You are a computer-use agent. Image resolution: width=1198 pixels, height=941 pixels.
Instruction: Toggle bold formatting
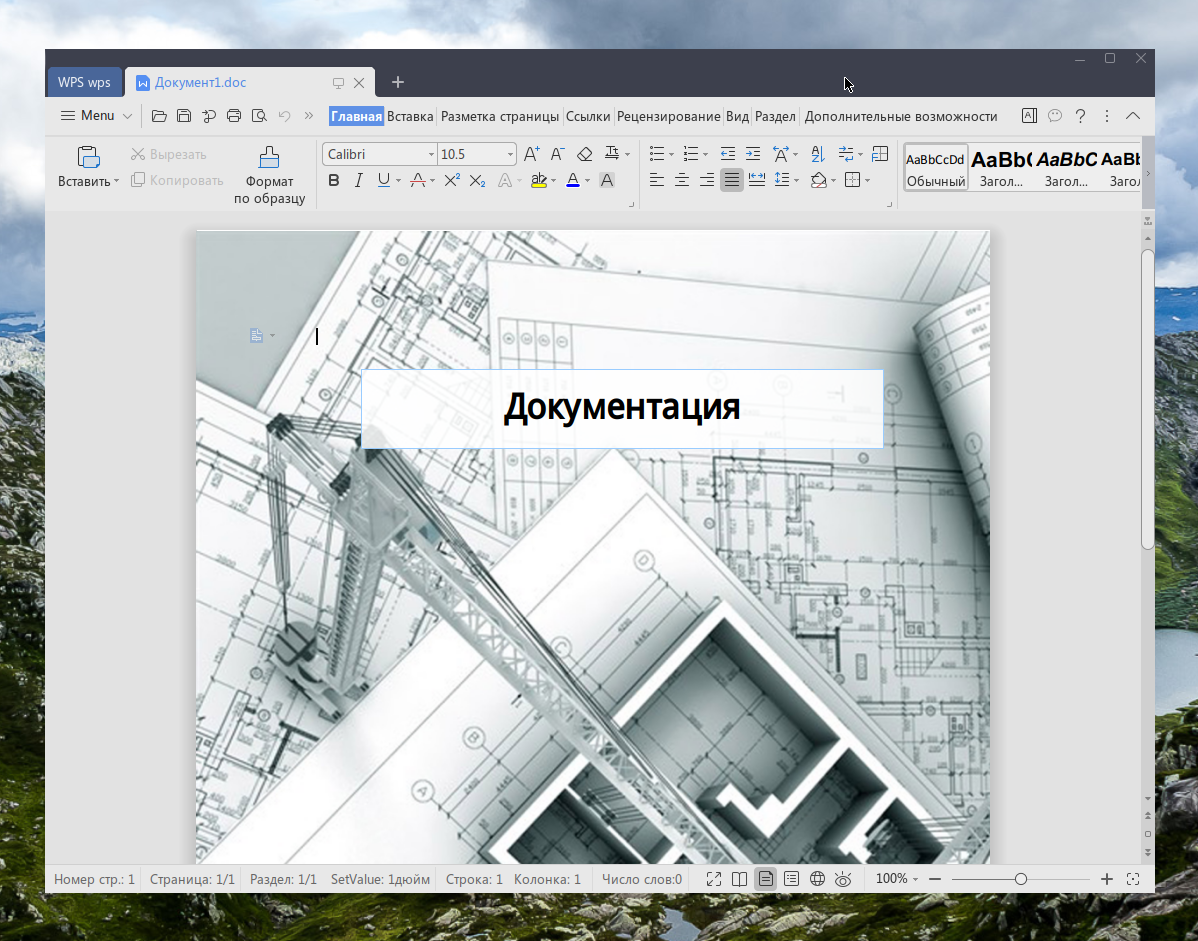coord(334,181)
